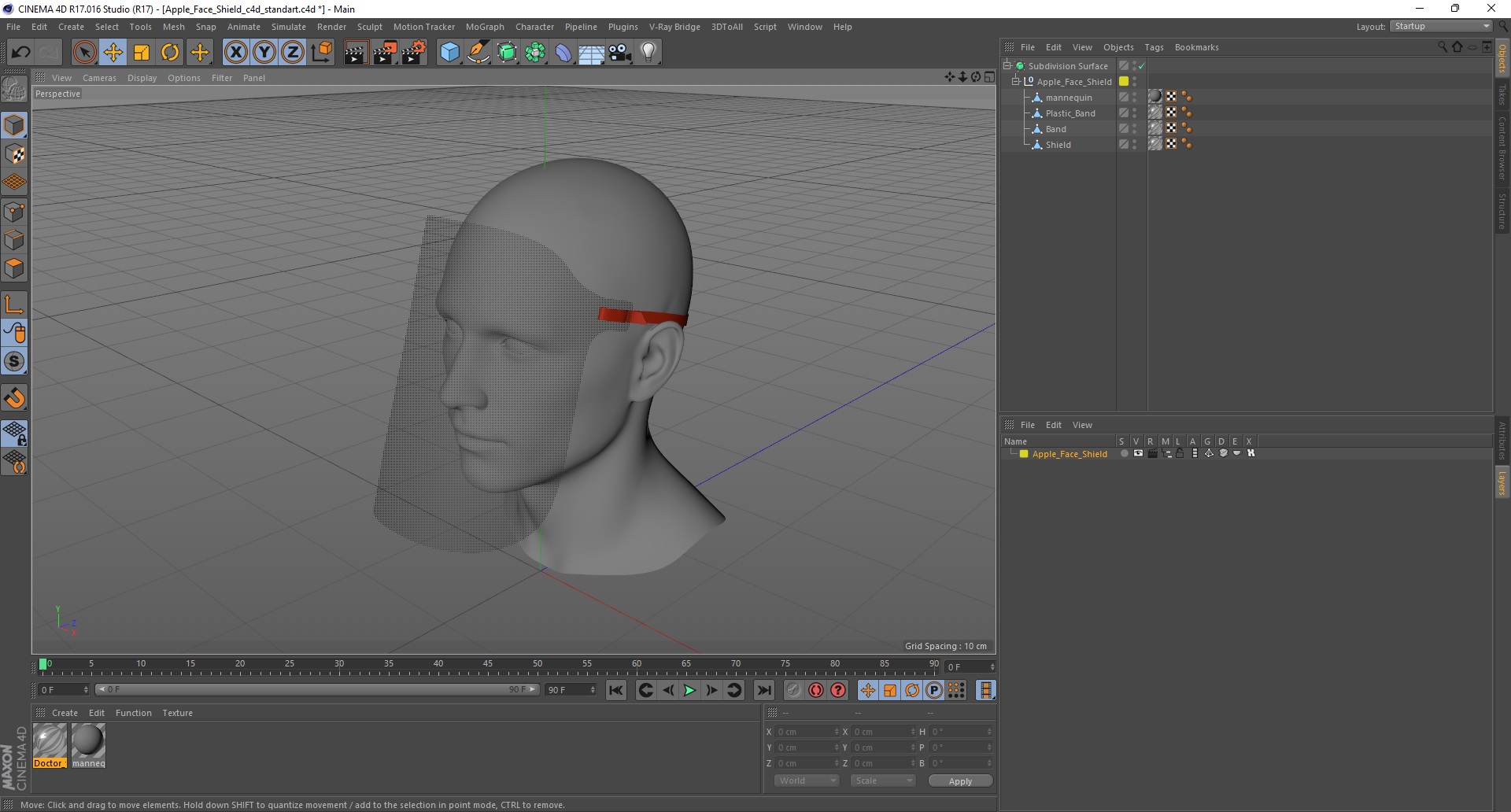
Task: Add a light object
Action: (x=648, y=53)
